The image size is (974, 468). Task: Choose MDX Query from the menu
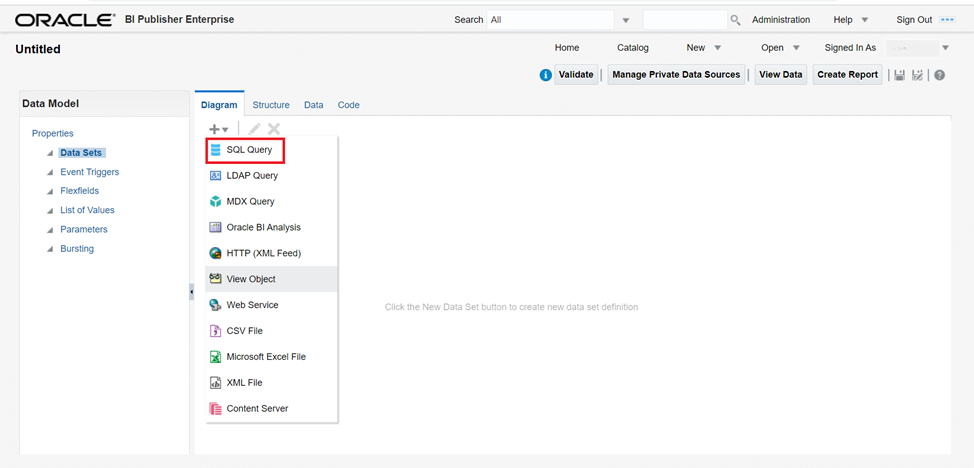click(271, 202)
